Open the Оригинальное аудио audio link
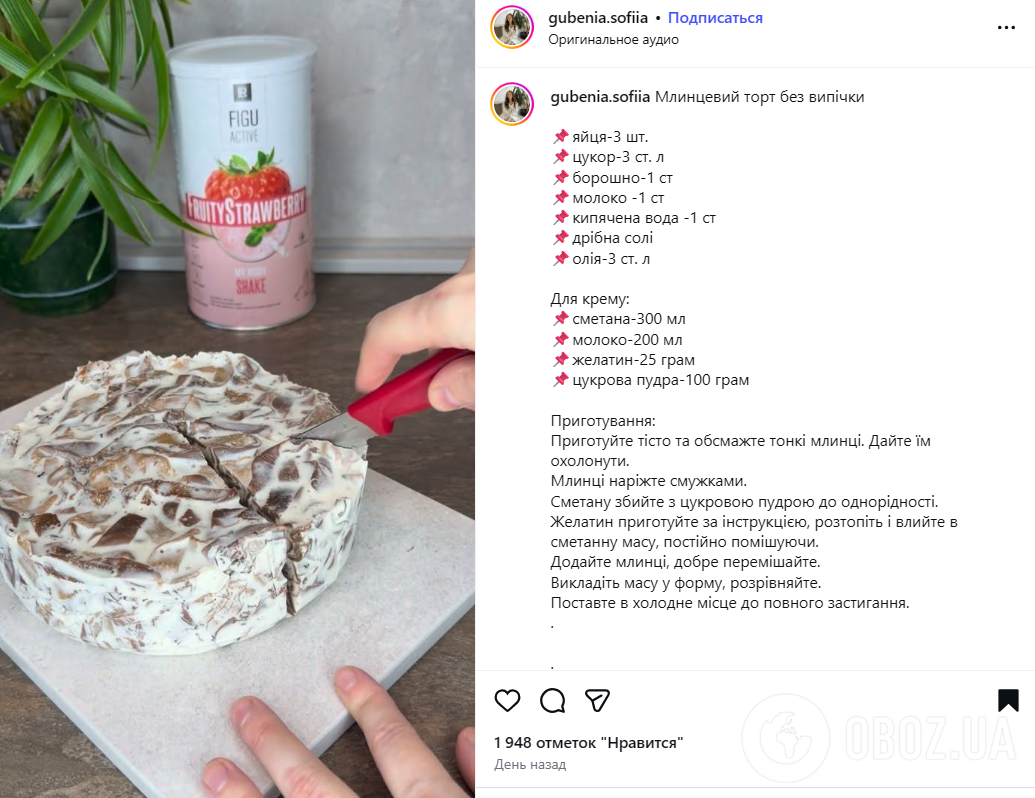Screen dimensions: 1035x798 click(613, 40)
